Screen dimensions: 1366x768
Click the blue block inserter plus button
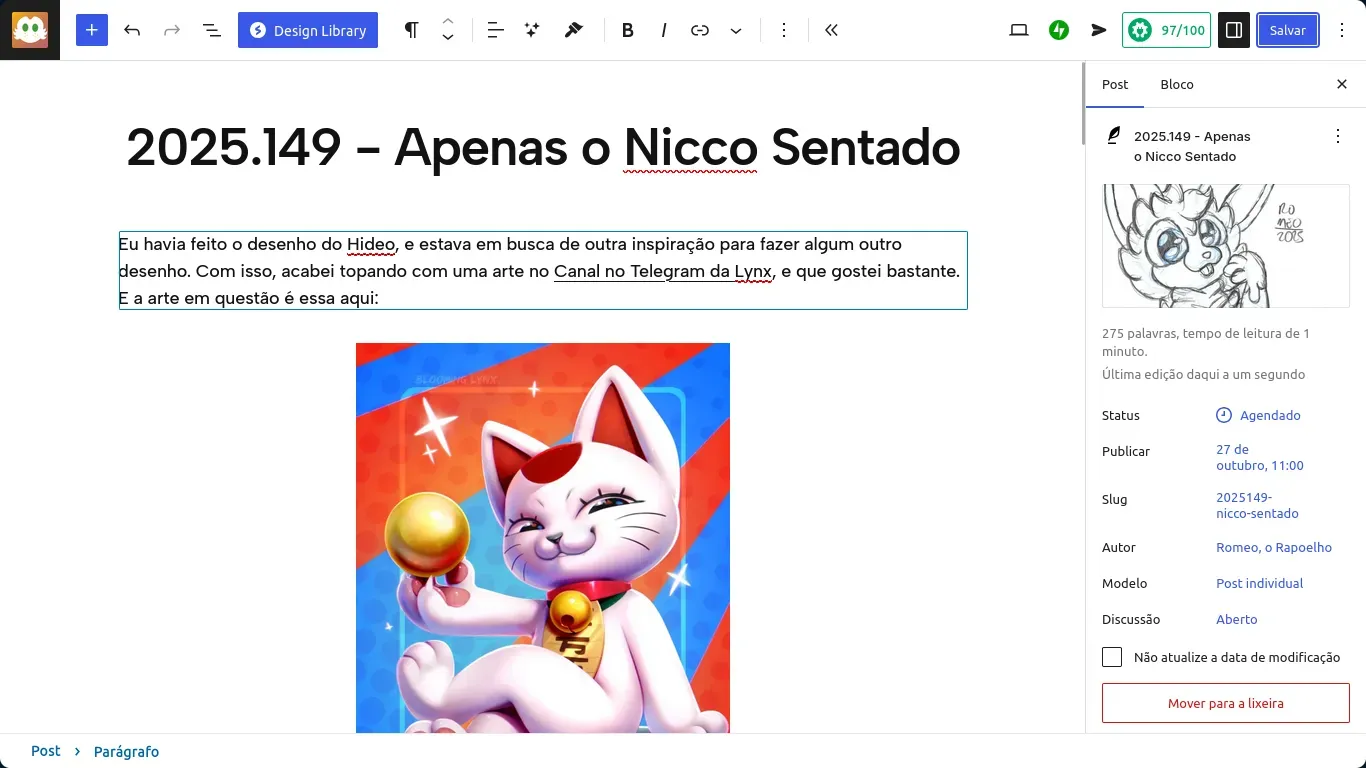tap(91, 30)
